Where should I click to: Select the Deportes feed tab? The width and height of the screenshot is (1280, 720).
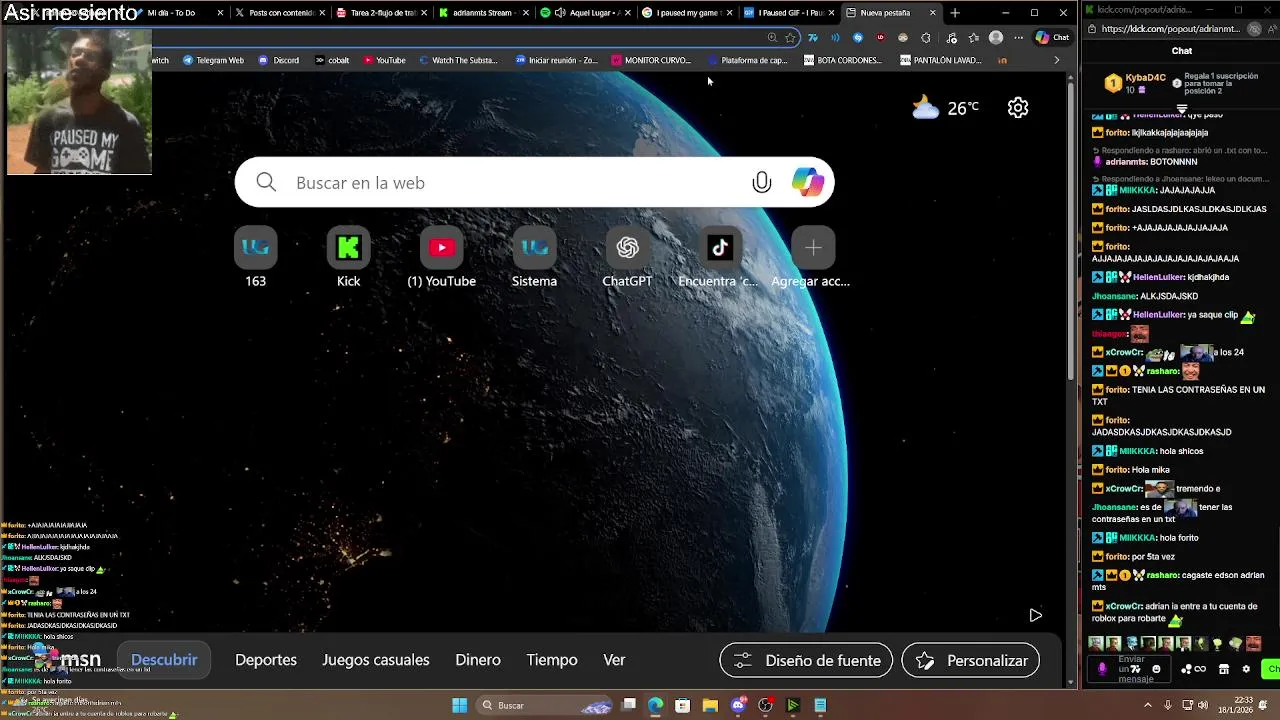(266, 660)
